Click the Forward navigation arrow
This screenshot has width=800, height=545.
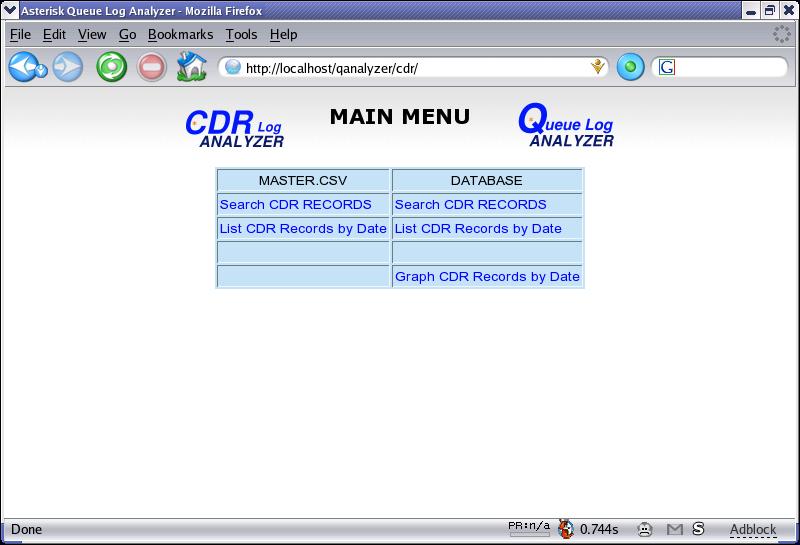pyautogui.click(x=68, y=67)
